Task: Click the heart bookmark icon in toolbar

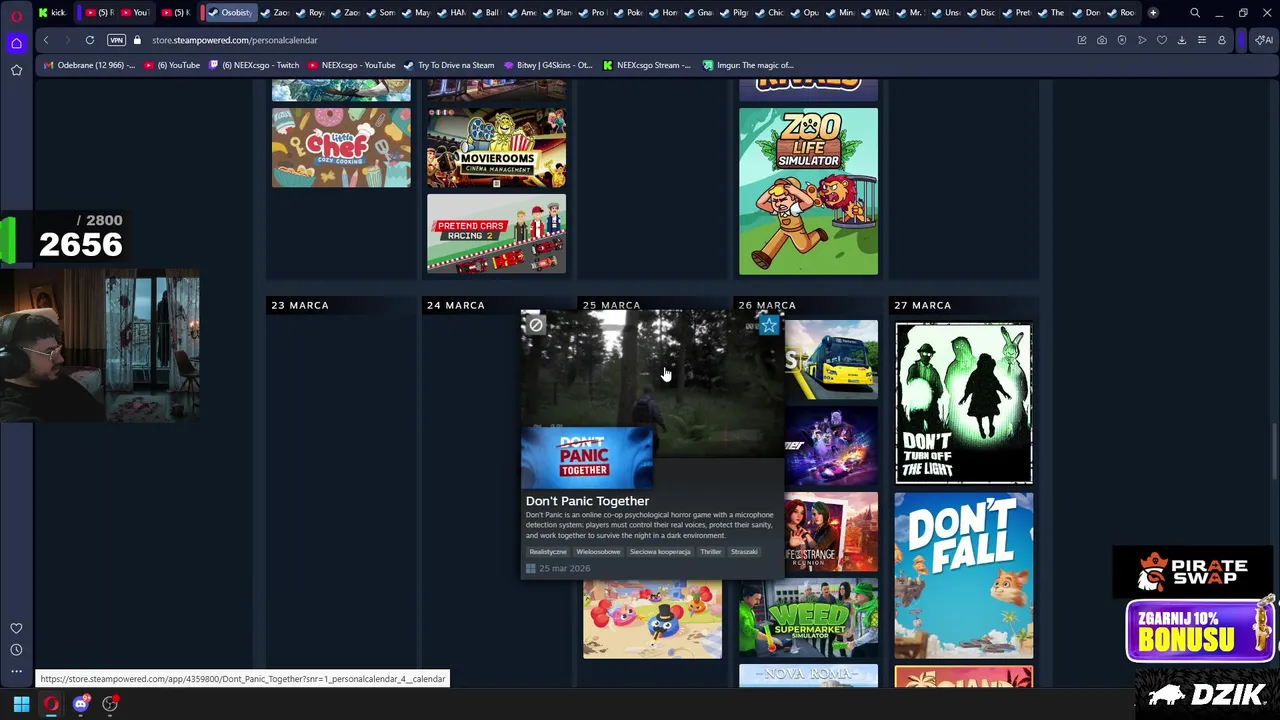Action: [x=1162, y=40]
